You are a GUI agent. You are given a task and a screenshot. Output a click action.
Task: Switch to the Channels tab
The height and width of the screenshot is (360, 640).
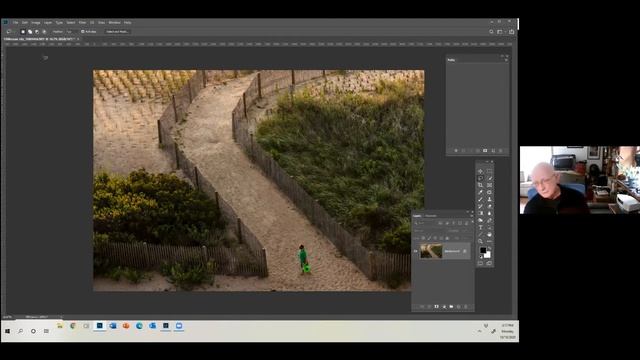431,216
